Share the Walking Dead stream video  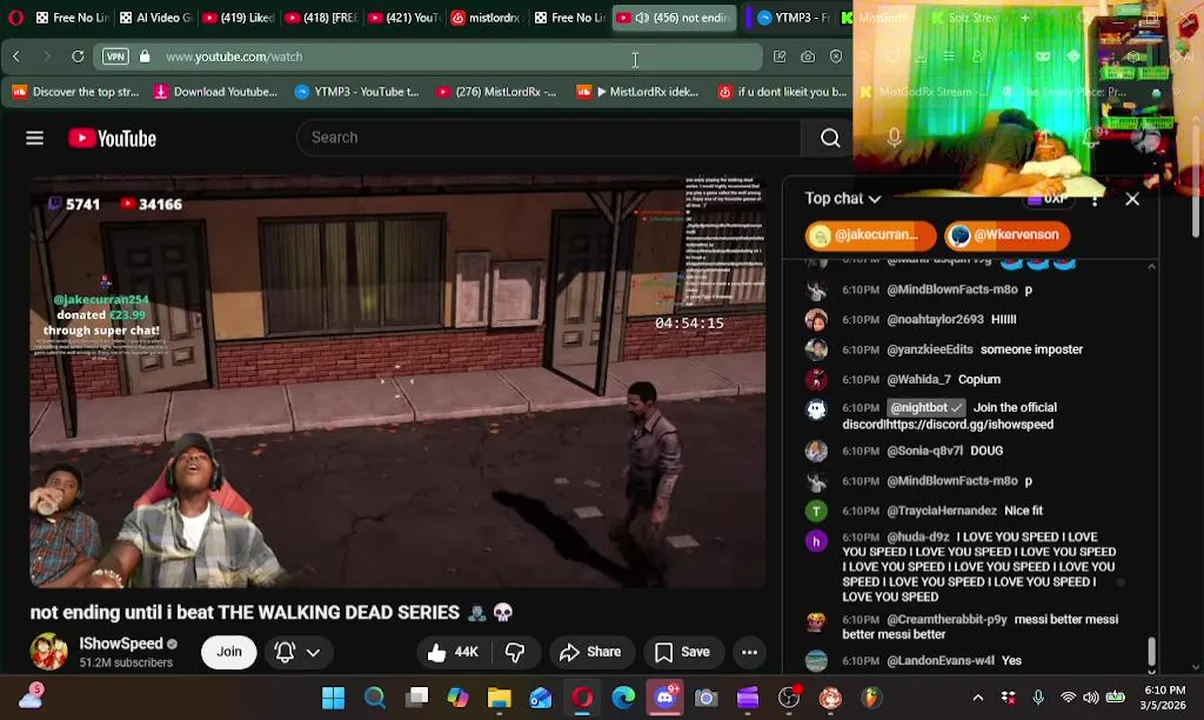click(590, 652)
